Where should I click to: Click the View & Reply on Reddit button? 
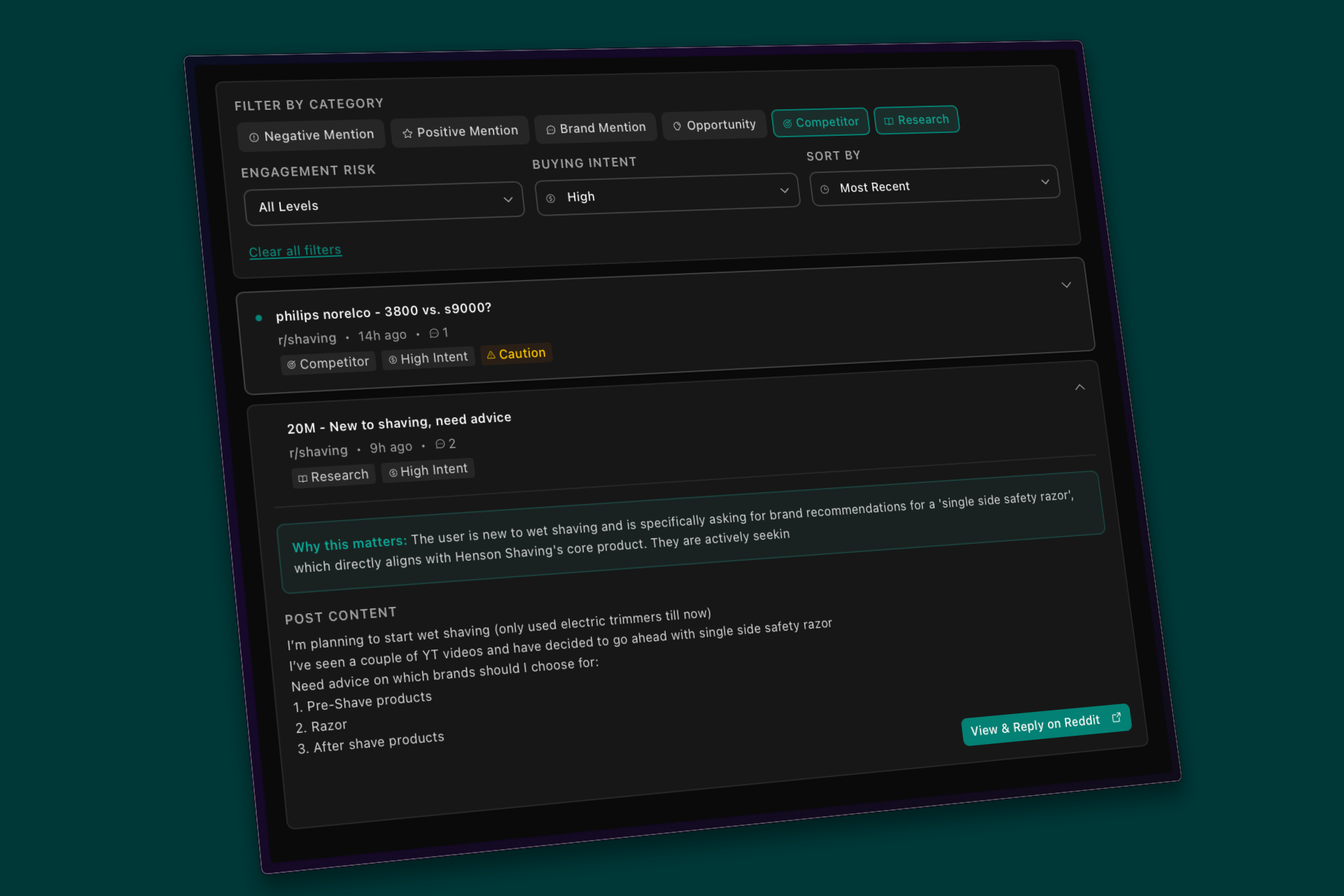[1045, 724]
